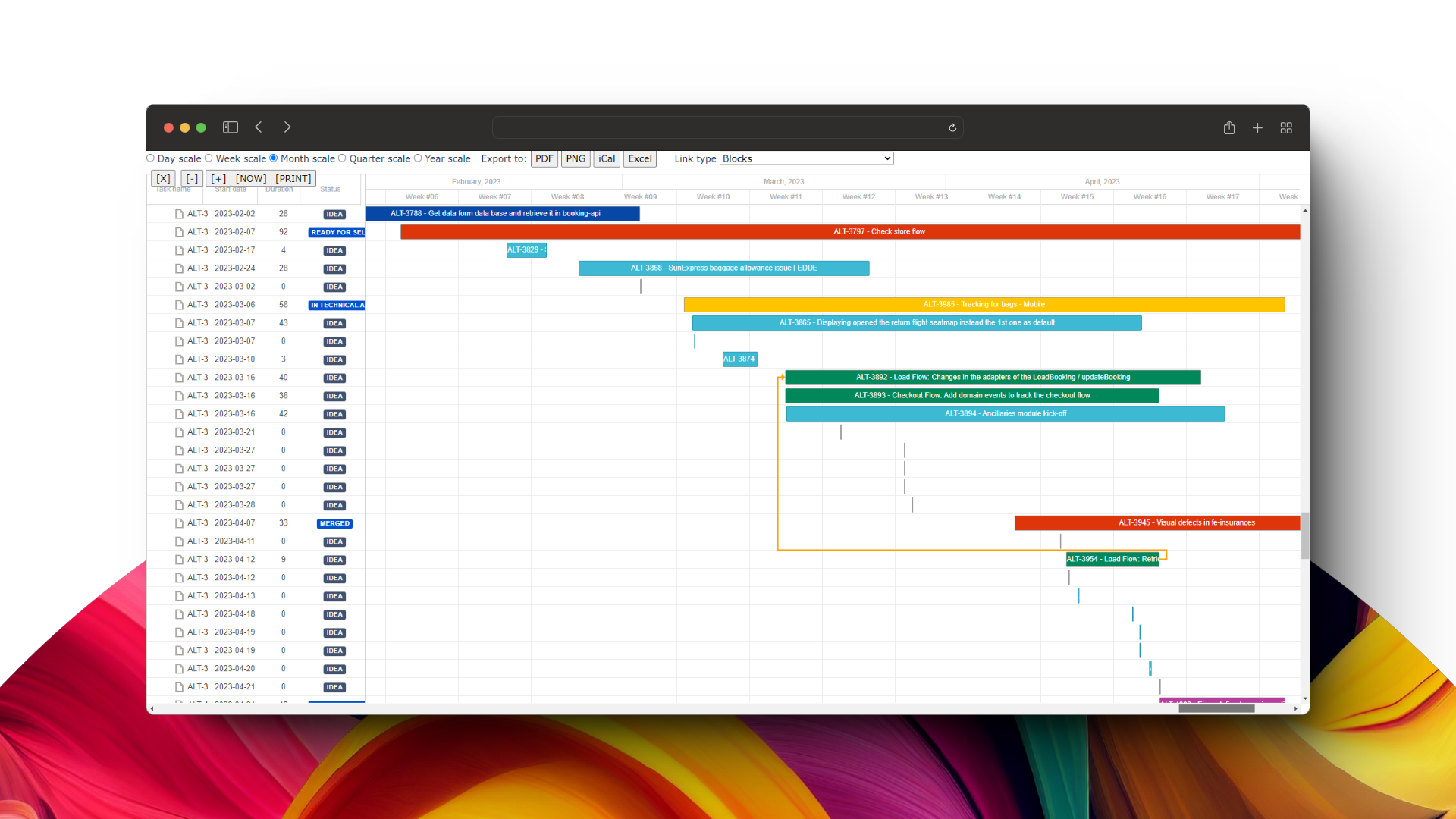Export chart using PDF button
This screenshot has height=819, width=1456.
pyautogui.click(x=544, y=158)
